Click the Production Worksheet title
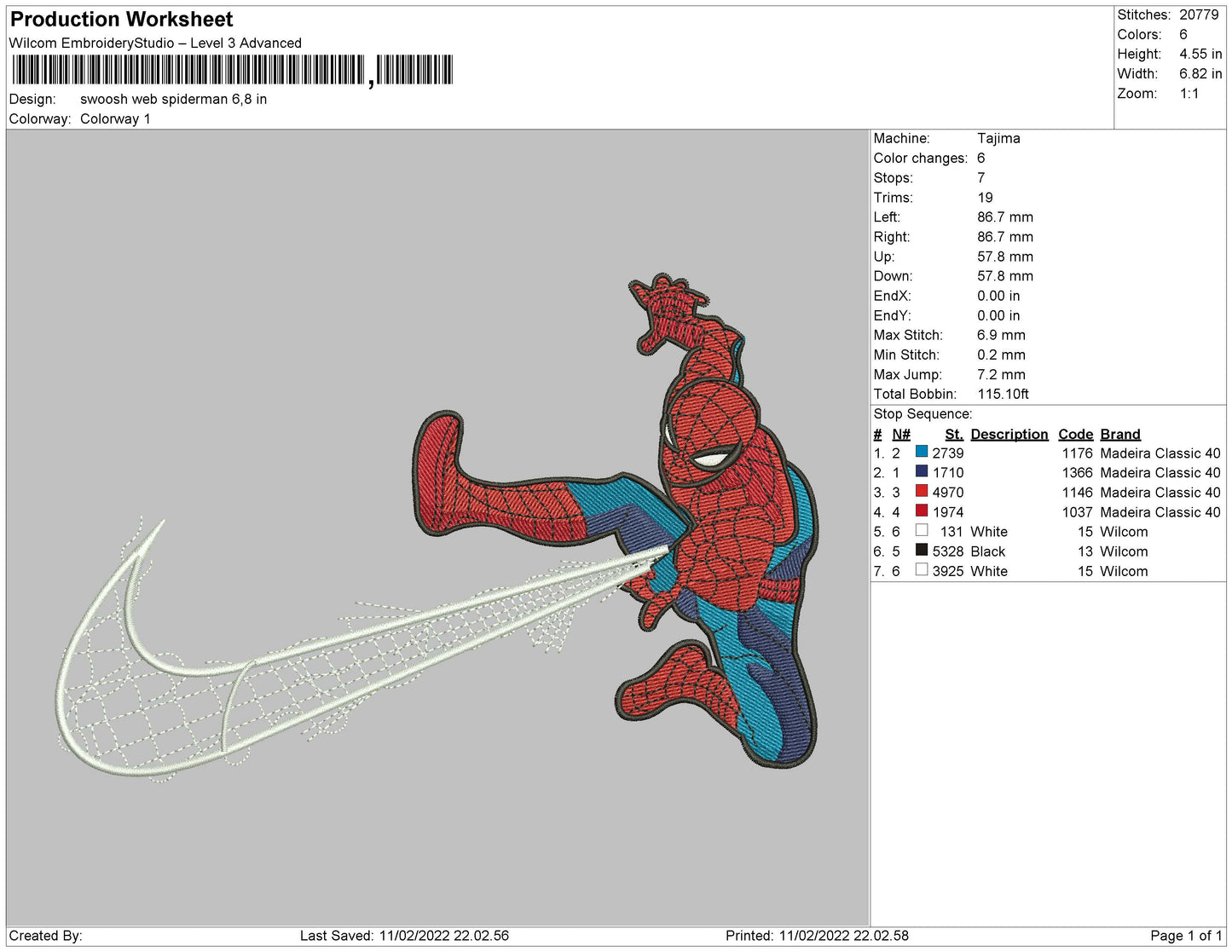1232x952 pixels. pos(121,19)
